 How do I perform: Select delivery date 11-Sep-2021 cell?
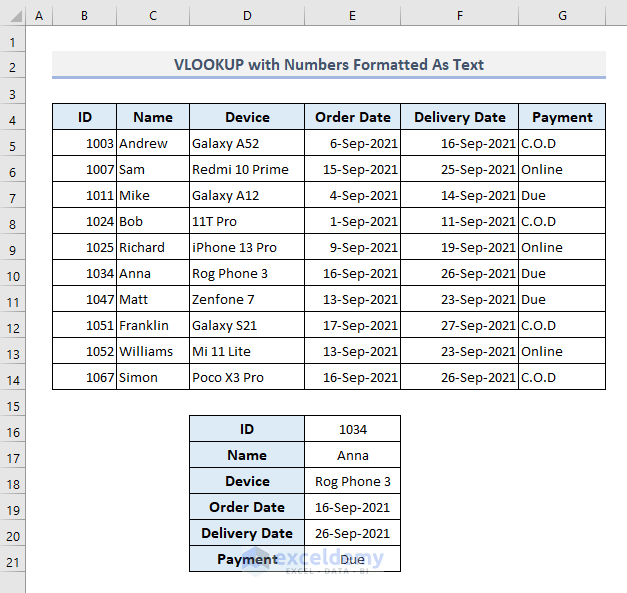[460, 221]
